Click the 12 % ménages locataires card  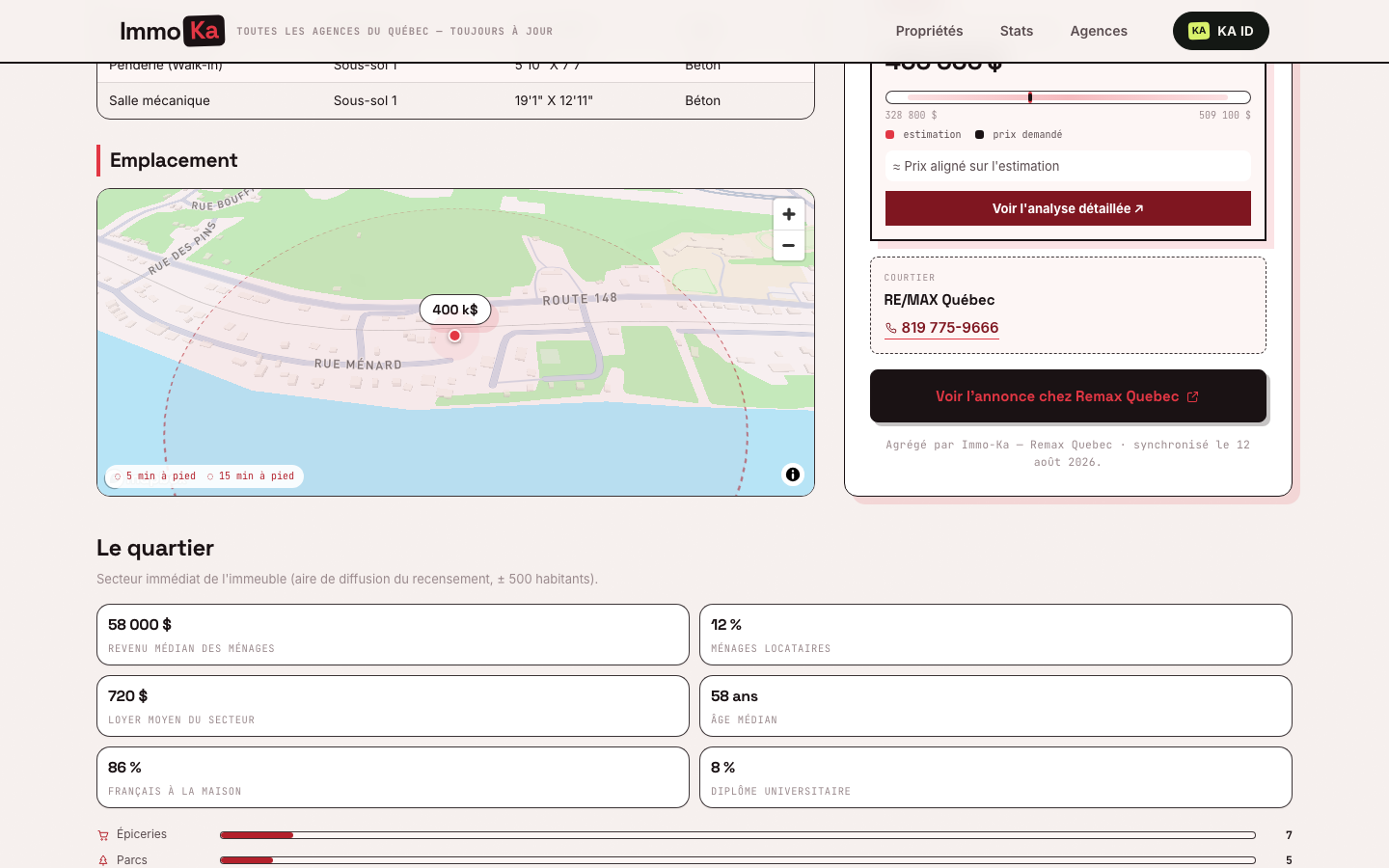tap(995, 635)
